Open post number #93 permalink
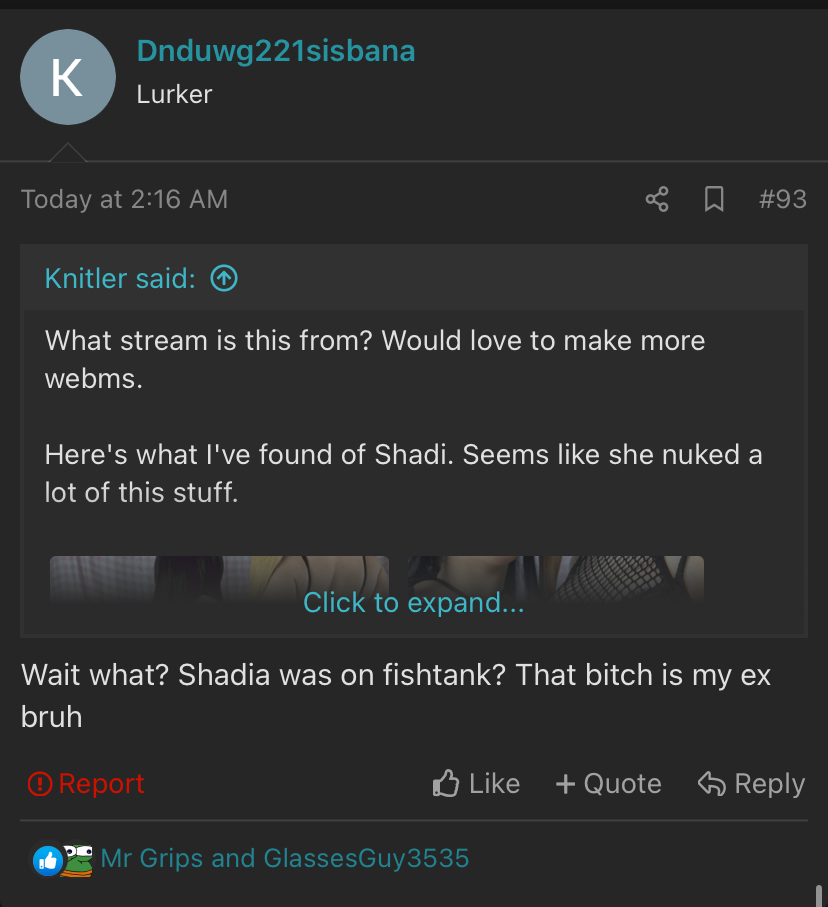Image resolution: width=828 pixels, height=907 pixels. 782,199
